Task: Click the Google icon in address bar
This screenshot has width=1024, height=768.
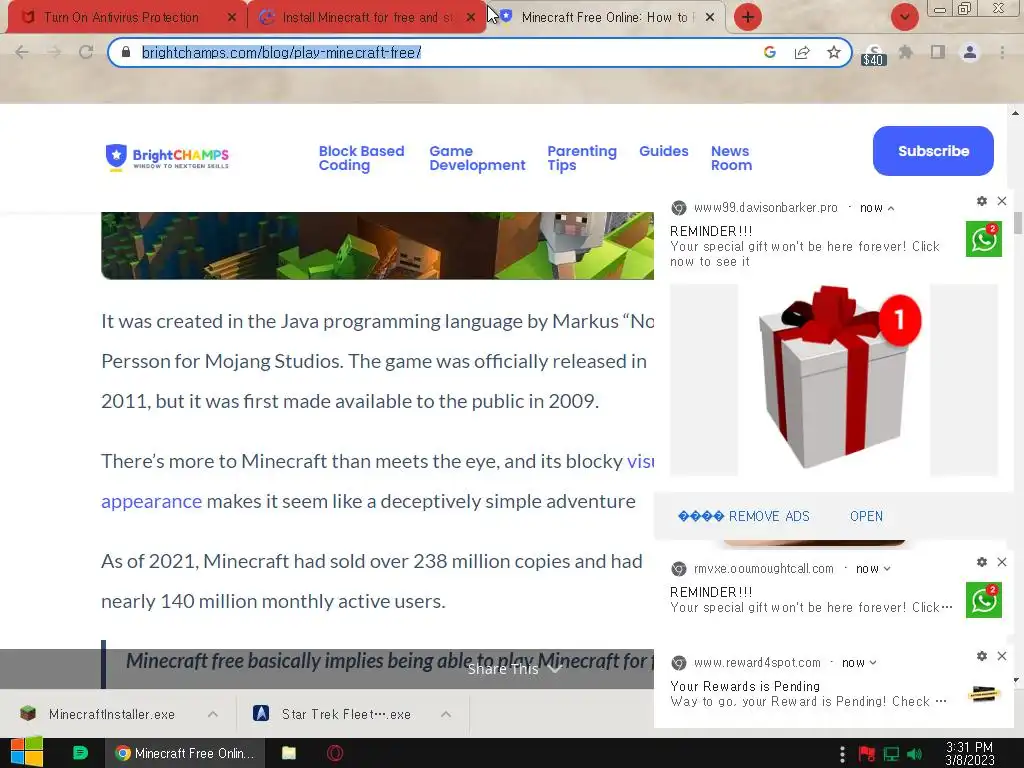Action: pyautogui.click(x=770, y=52)
